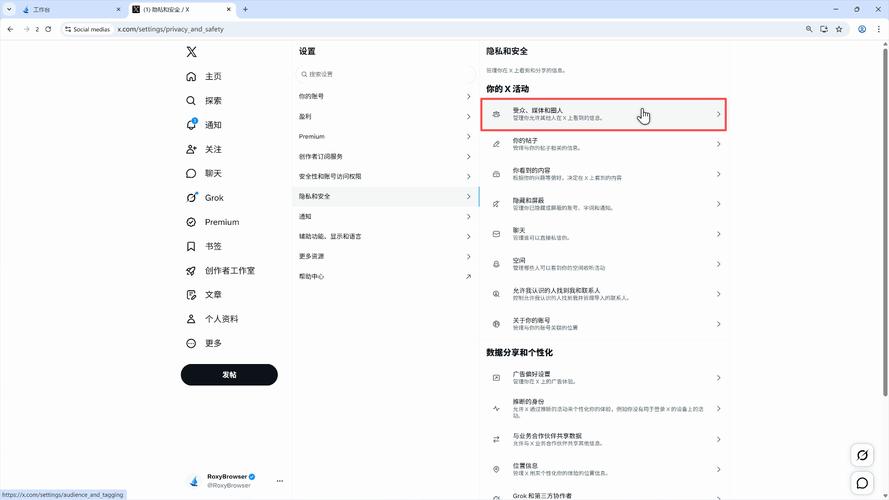Open the Chrome three-dot menu
889x500 pixels.
point(878,29)
